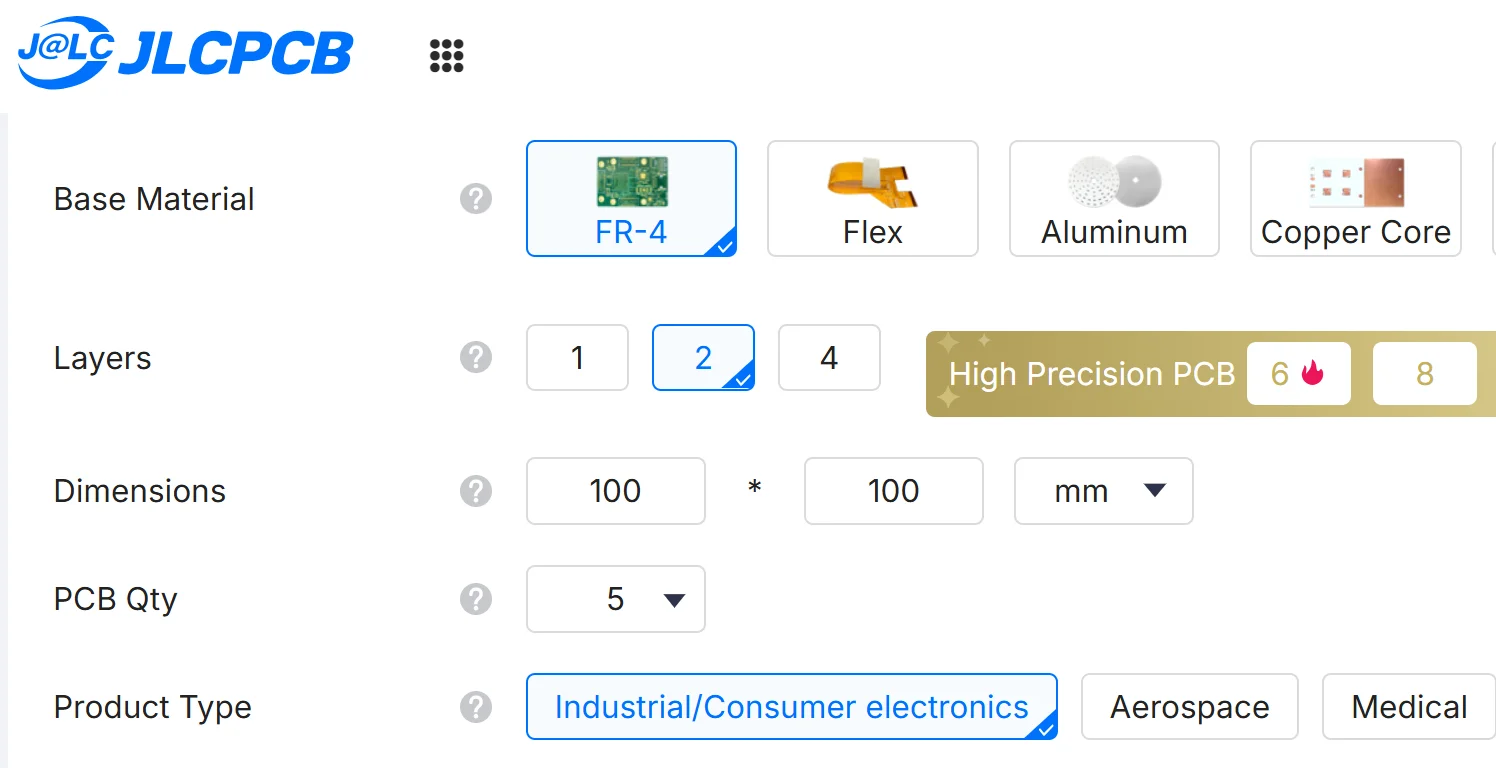Select Flex base material option
Screen dimensions: 1496x768
872,199
